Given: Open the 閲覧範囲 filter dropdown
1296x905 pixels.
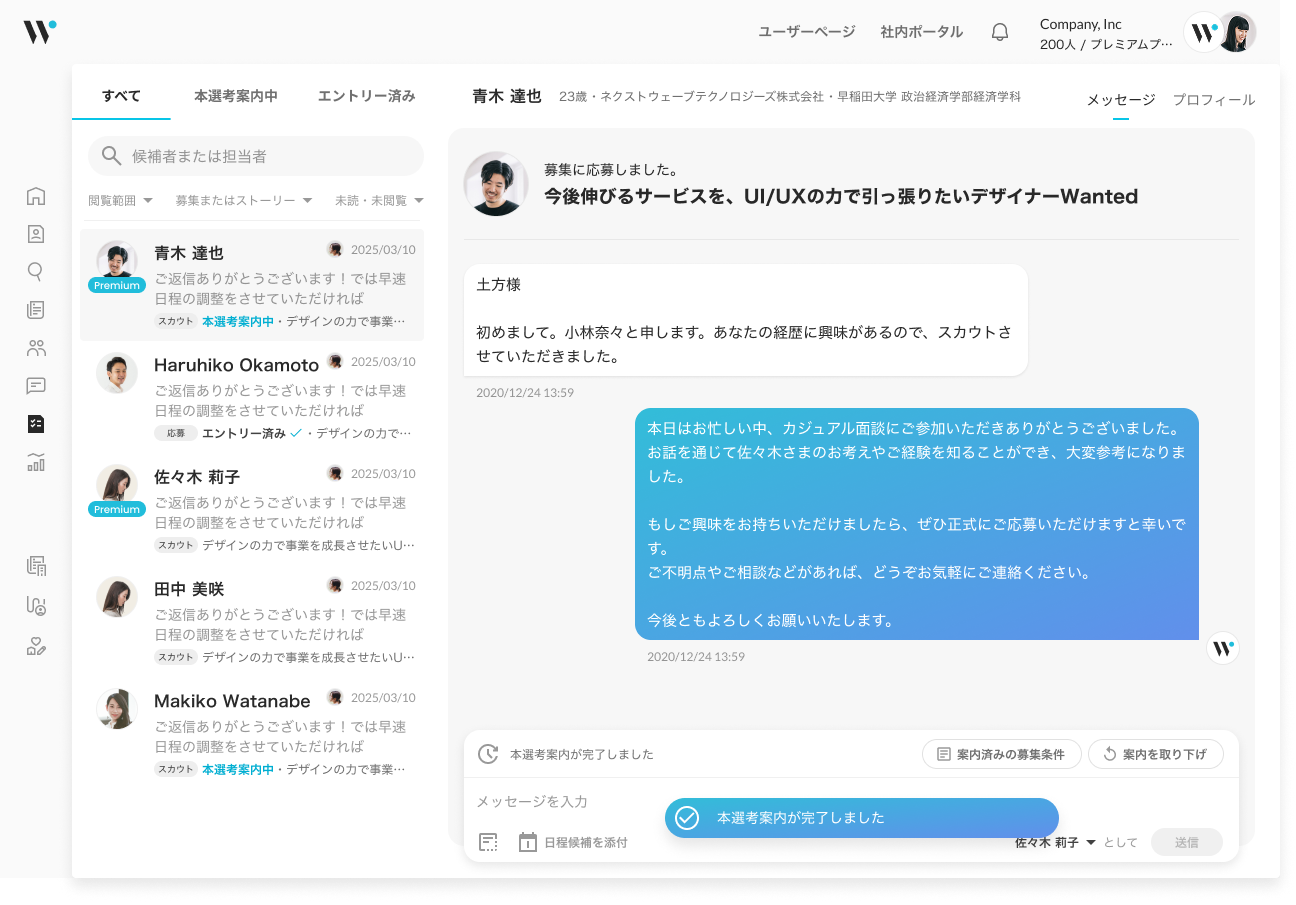Looking at the screenshot, I should point(120,200).
